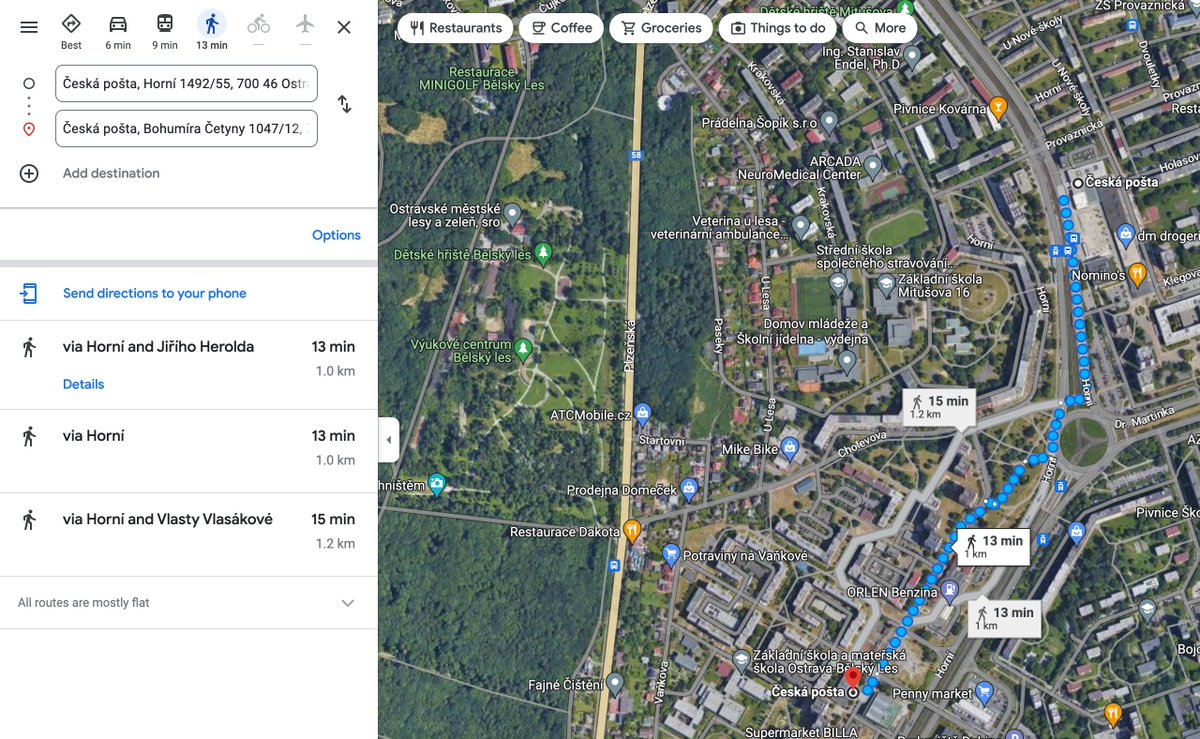Click the Mike Bike shop pin
This screenshot has height=739, width=1200.
coord(790,448)
